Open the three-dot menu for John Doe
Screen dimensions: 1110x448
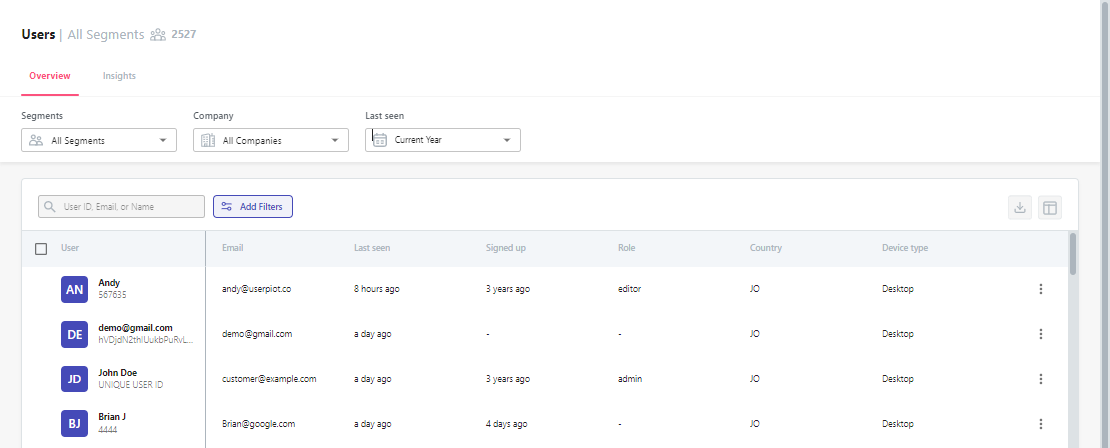(1041, 379)
